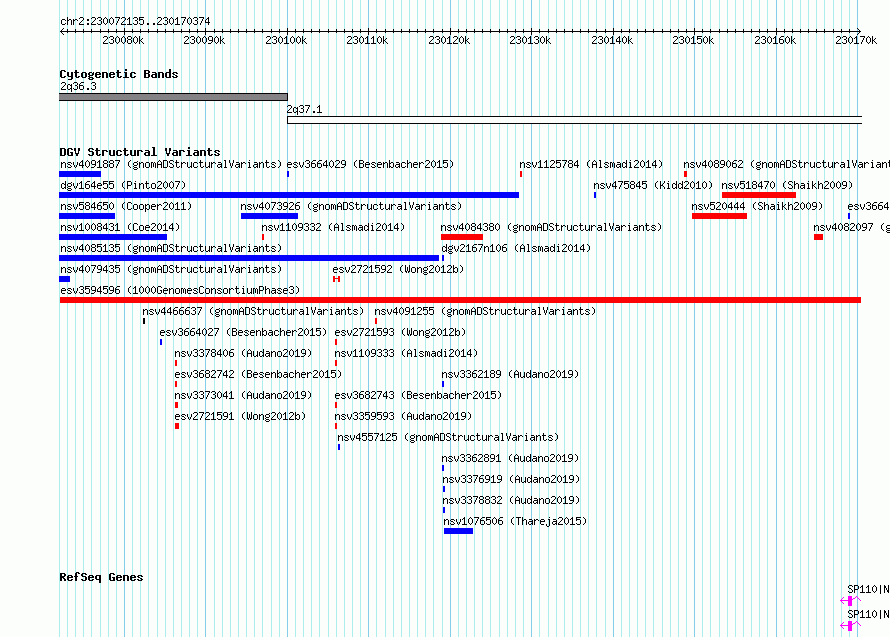The height and width of the screenshot is (637, 890).
Task: Select the red nsv4084380 variant bar
Action: pyautogui.click(x=462, y=237)
